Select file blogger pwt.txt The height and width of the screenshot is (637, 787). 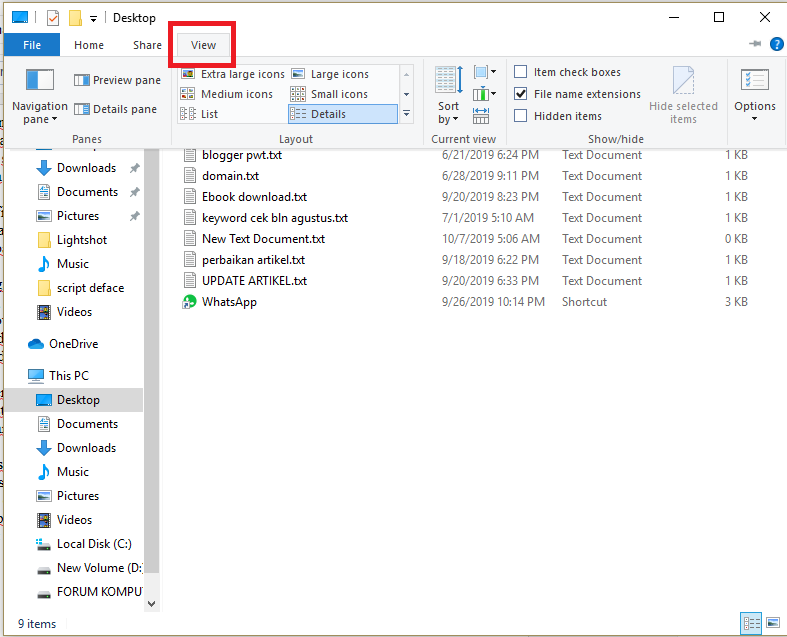242,155
